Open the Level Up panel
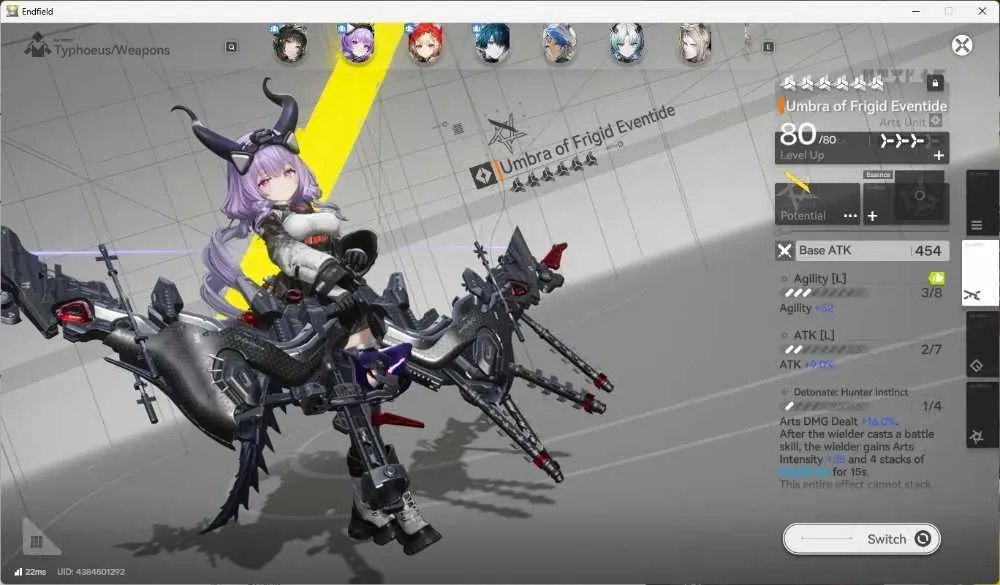1000x585 pixels. [862, 148]
